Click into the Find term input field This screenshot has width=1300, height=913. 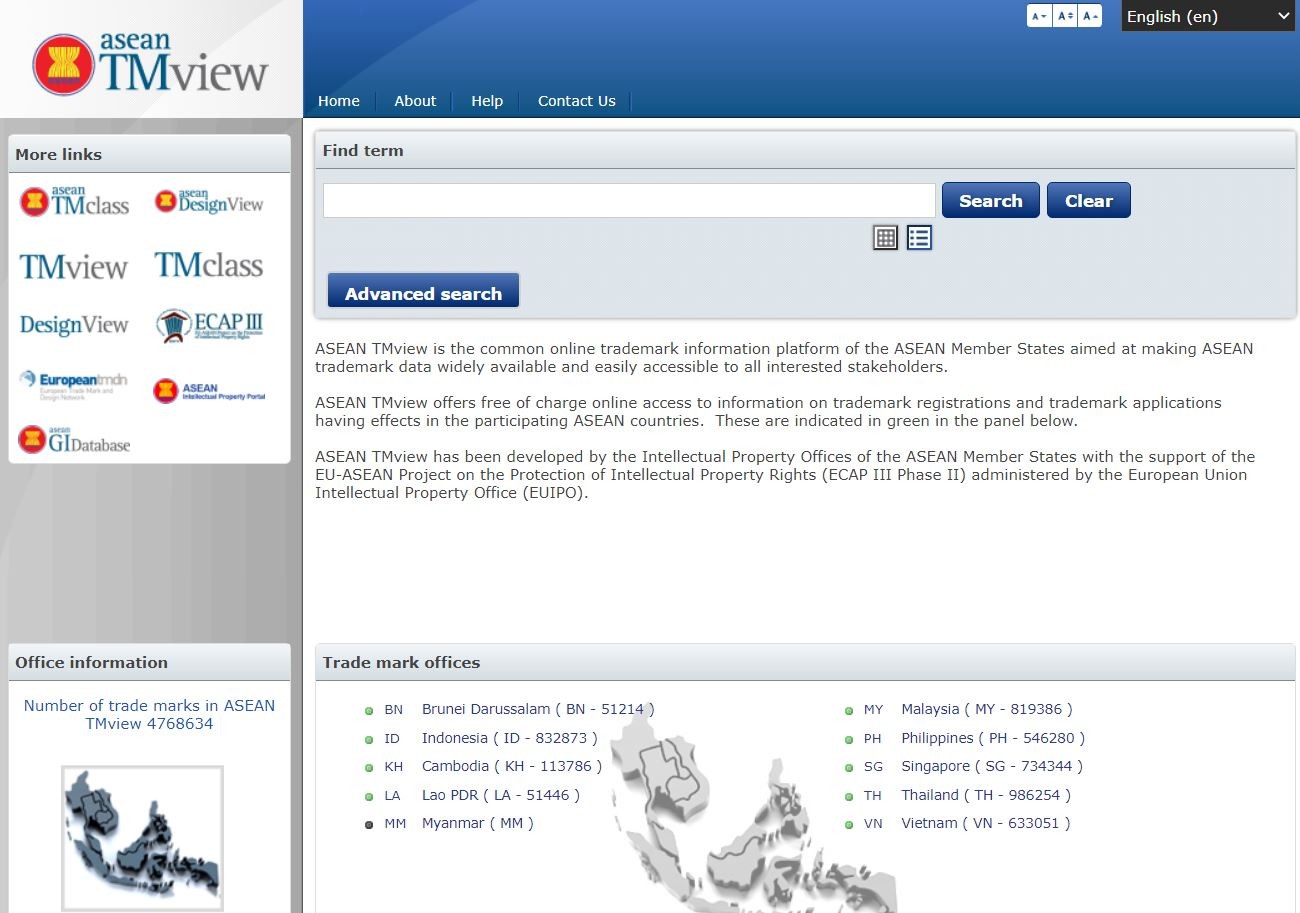[x=628, y=200]
